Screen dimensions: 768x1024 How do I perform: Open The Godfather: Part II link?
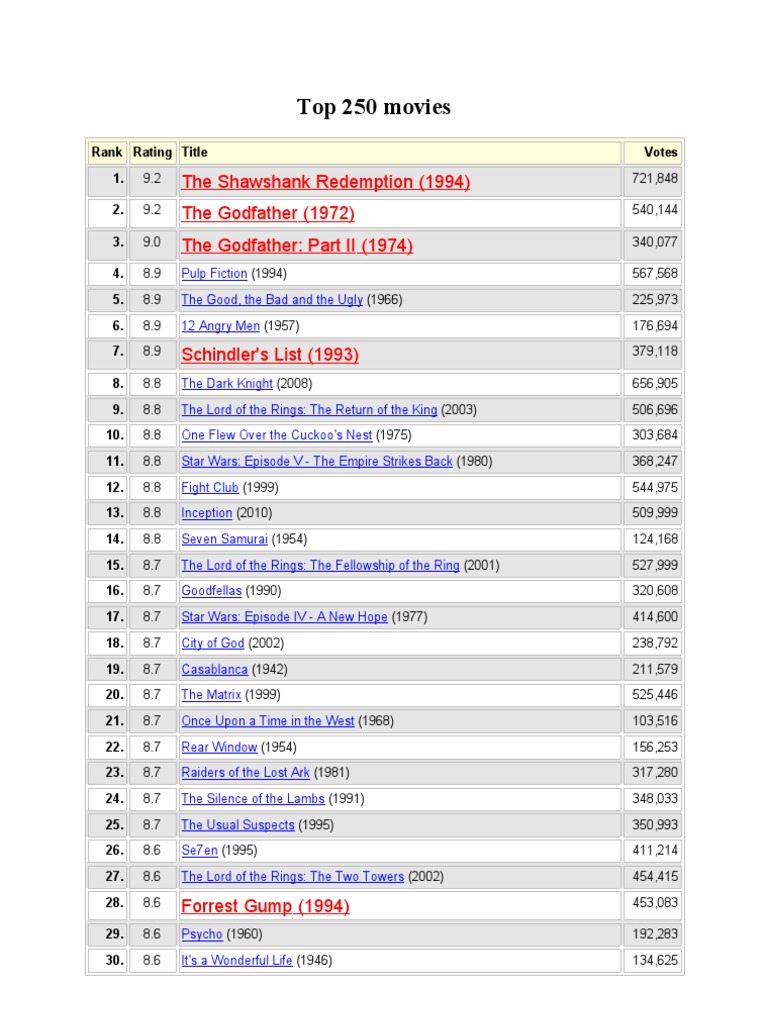point(297,245)
